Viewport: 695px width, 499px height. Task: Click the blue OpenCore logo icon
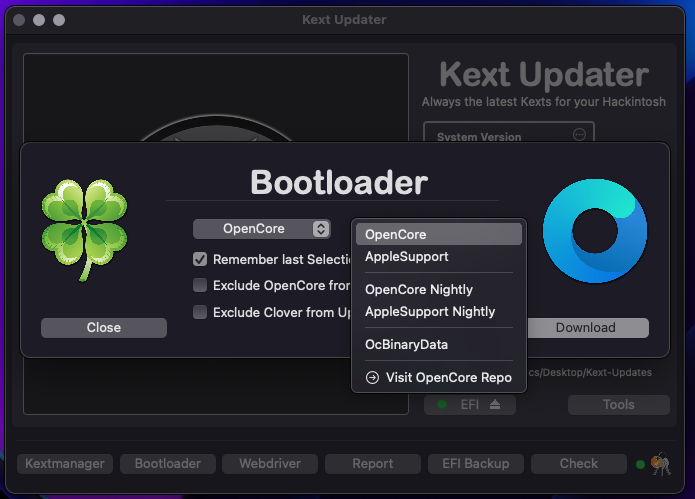pos(595,231)
